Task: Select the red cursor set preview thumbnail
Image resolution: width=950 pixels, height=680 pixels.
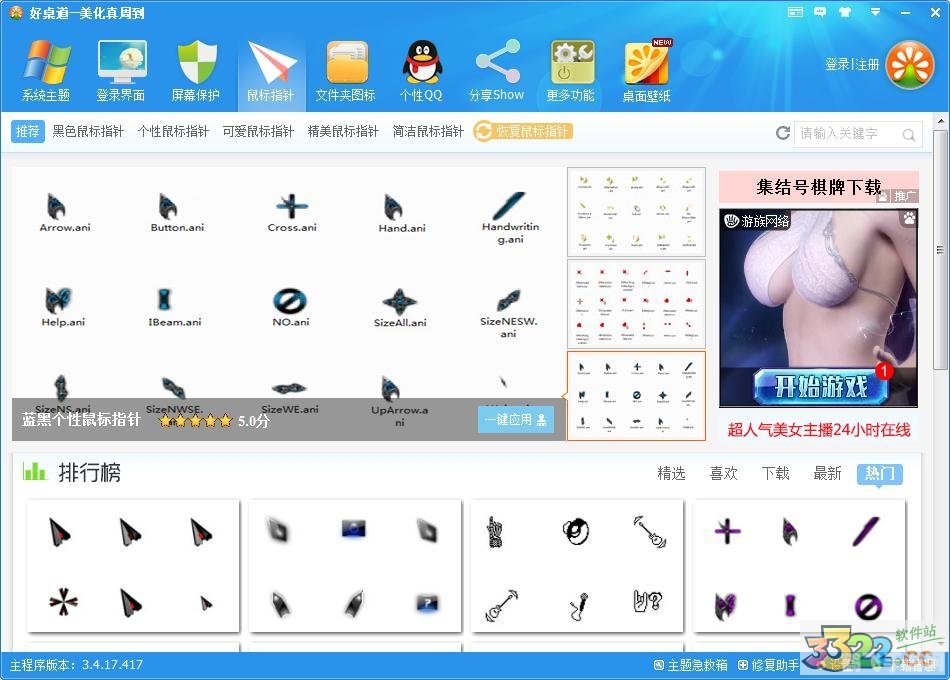Action: click(x=636, y=304)
